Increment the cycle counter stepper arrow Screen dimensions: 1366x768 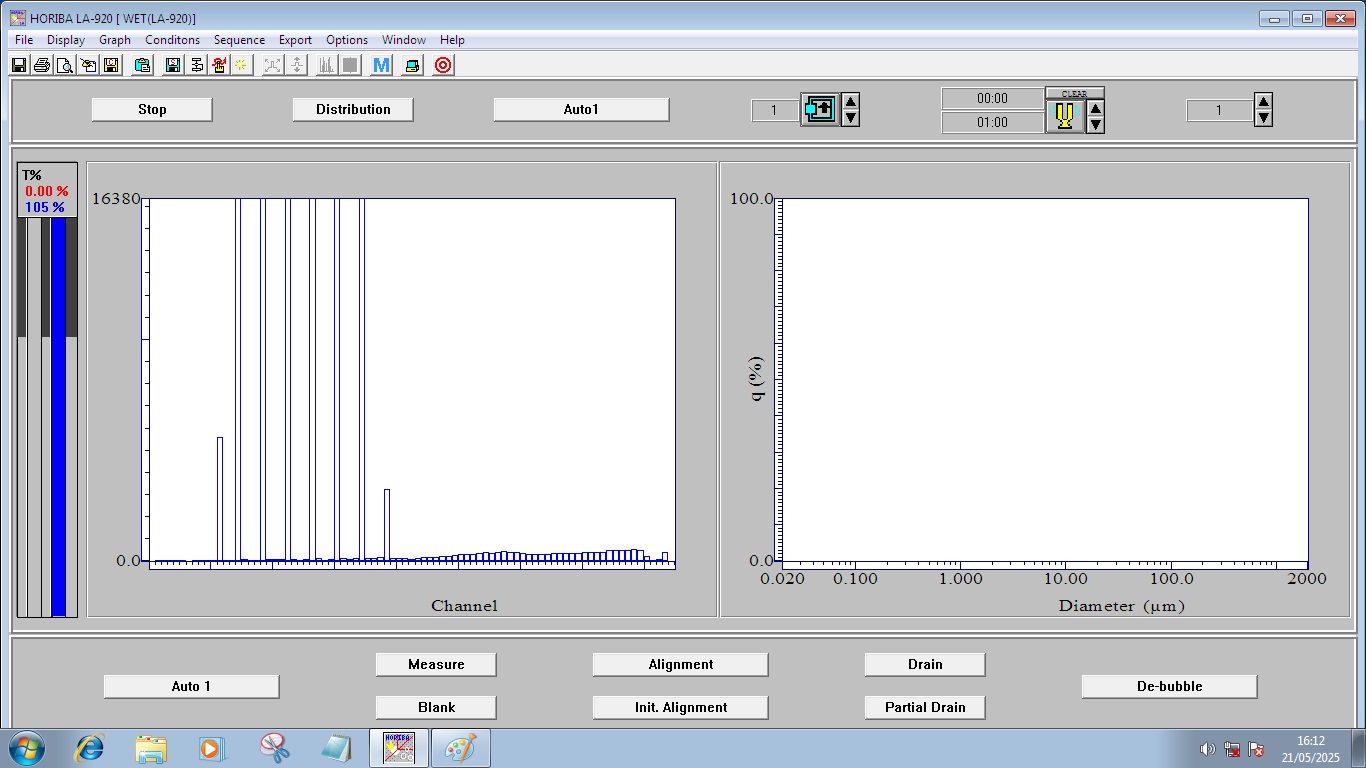click(850, 101)
